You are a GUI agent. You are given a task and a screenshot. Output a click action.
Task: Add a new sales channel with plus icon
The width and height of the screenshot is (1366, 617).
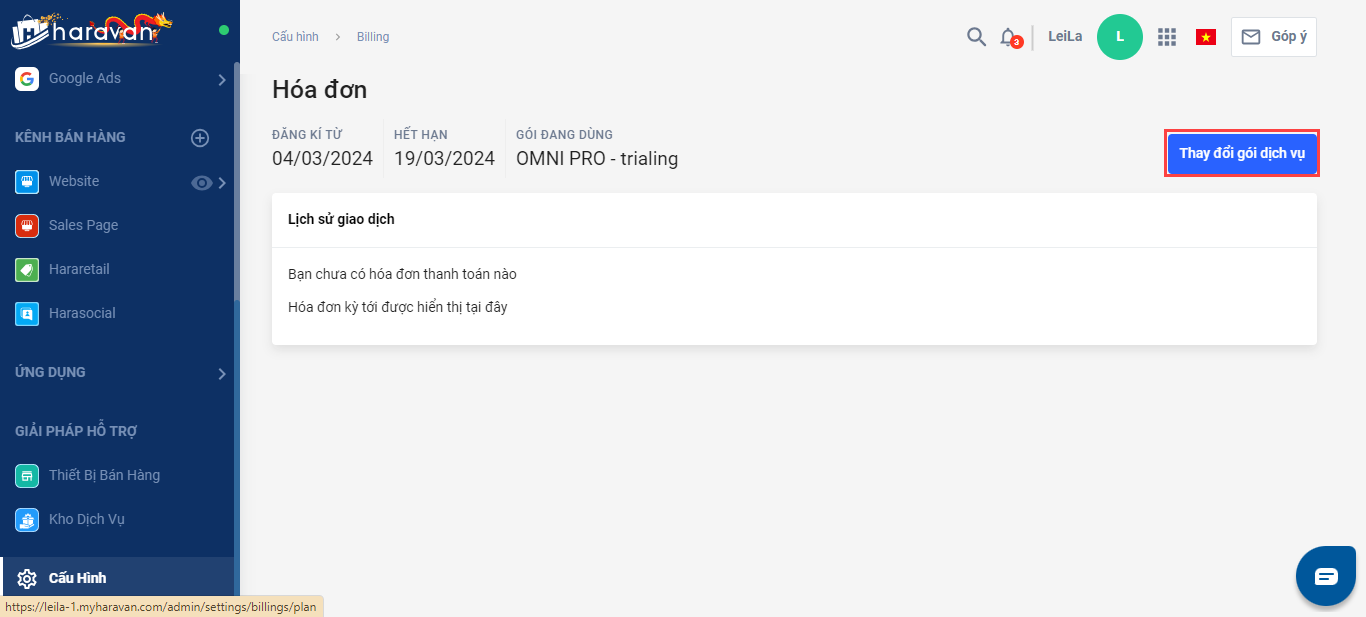coord(200,138)
